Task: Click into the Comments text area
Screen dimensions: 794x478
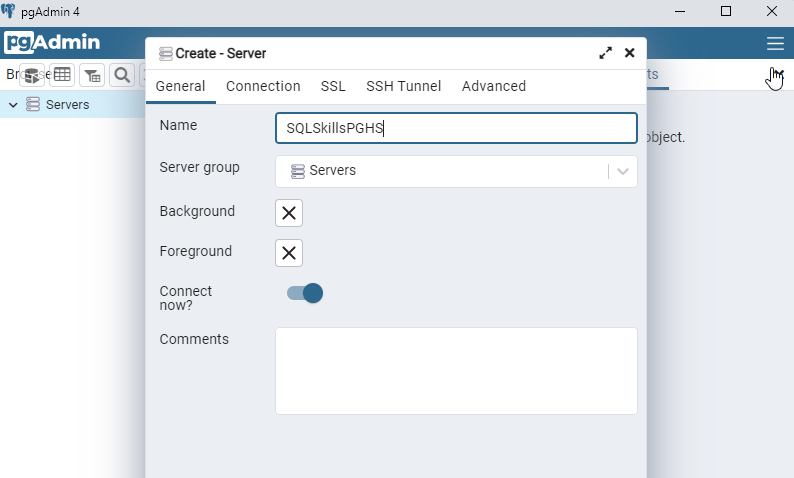Action: click(456, 371)
